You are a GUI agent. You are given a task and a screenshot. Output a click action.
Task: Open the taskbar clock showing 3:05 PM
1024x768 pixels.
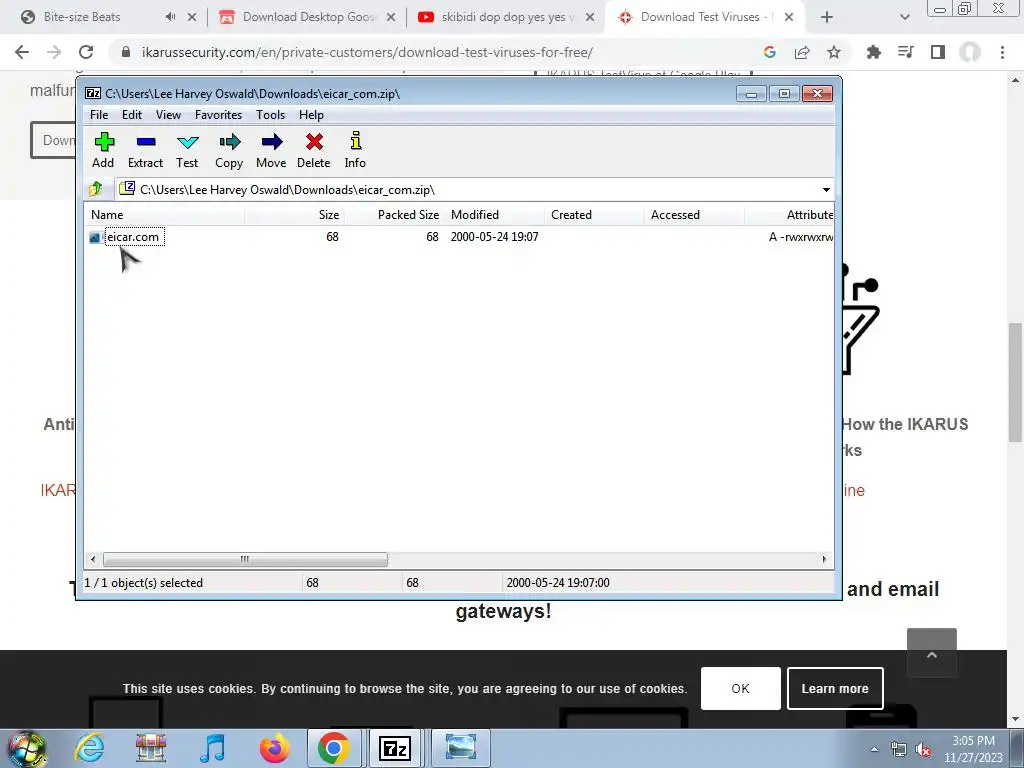click(x=973, y=749)
